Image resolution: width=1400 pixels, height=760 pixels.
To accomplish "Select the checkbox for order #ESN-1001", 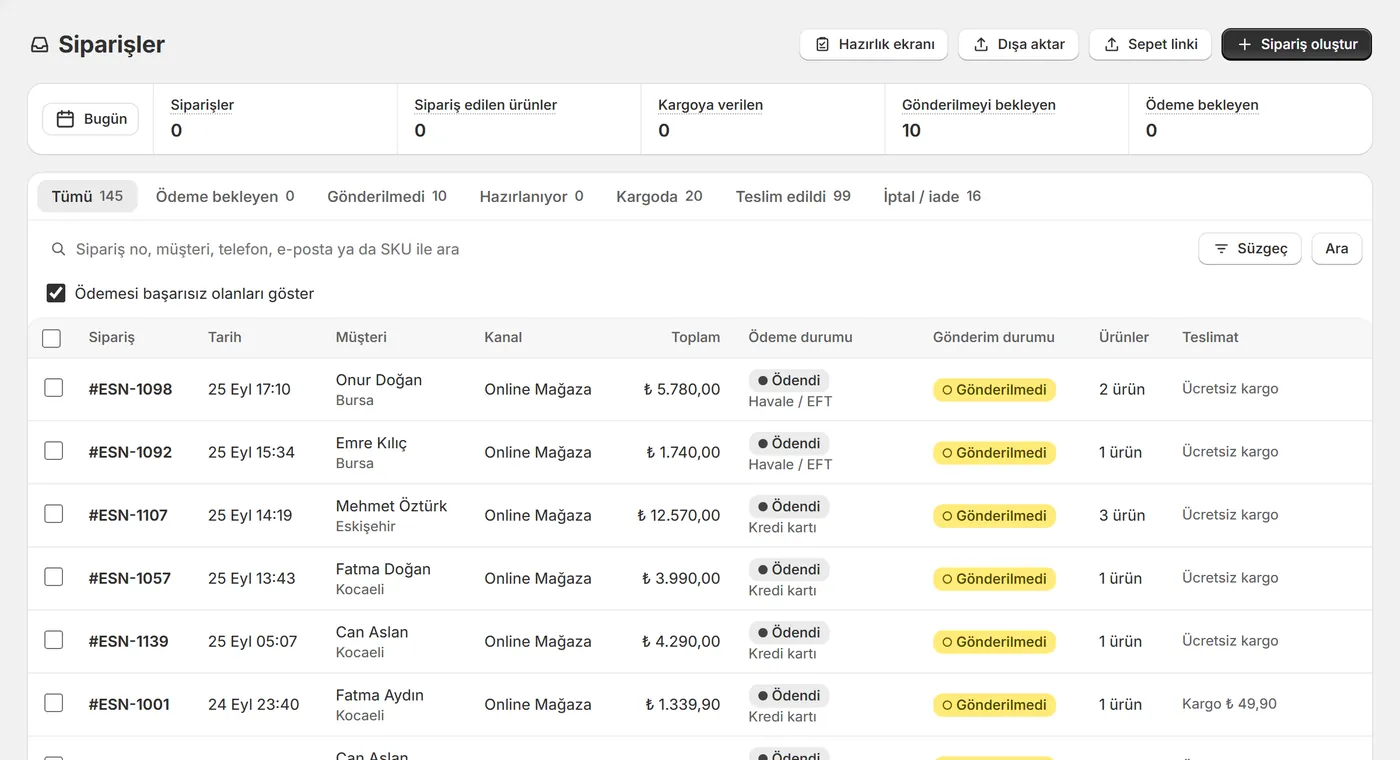I will (54, 703).
